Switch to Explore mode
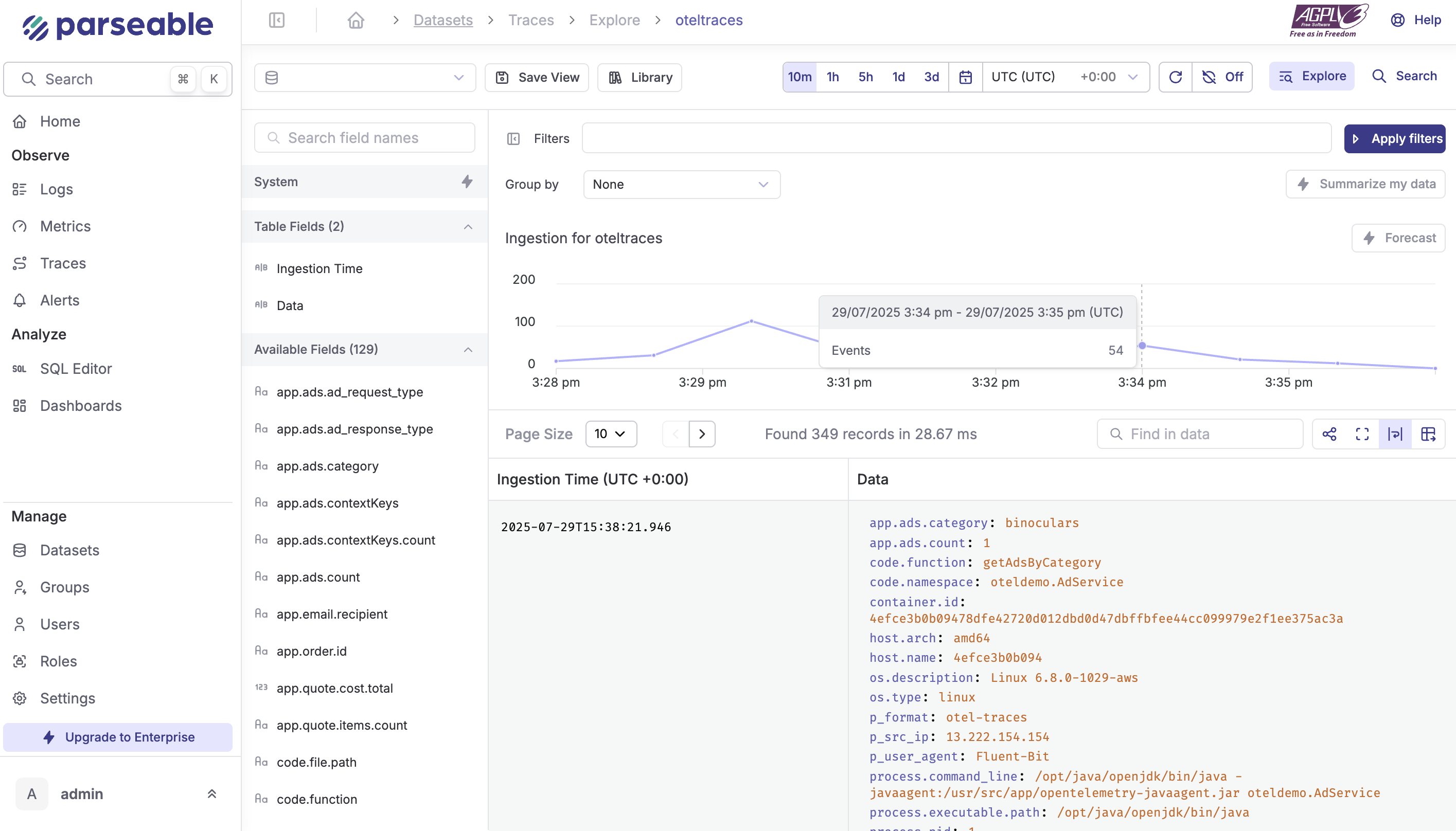This screenshot has width=1456, height=831. click(1311, 77)
